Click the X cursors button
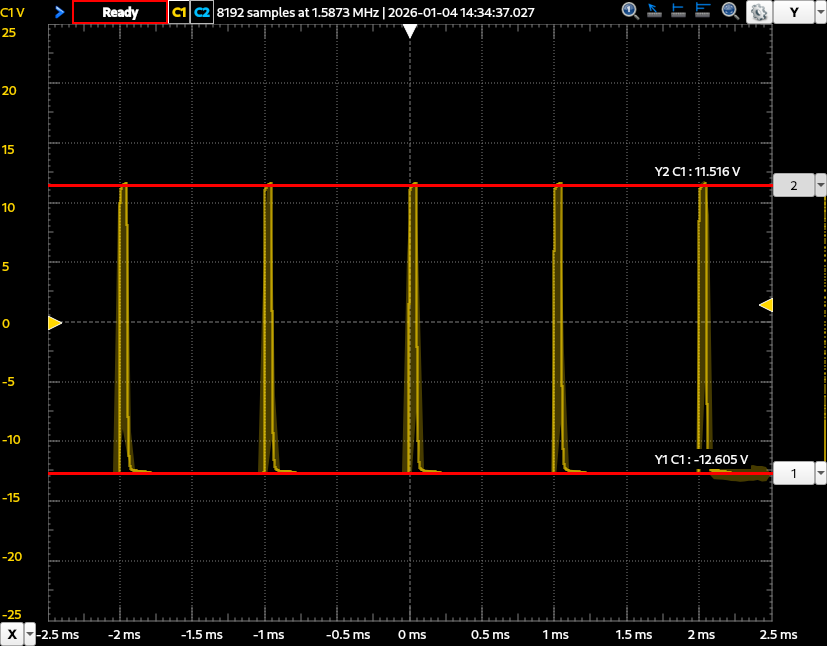This screenshot has height=646, width=827. (12, 635)
